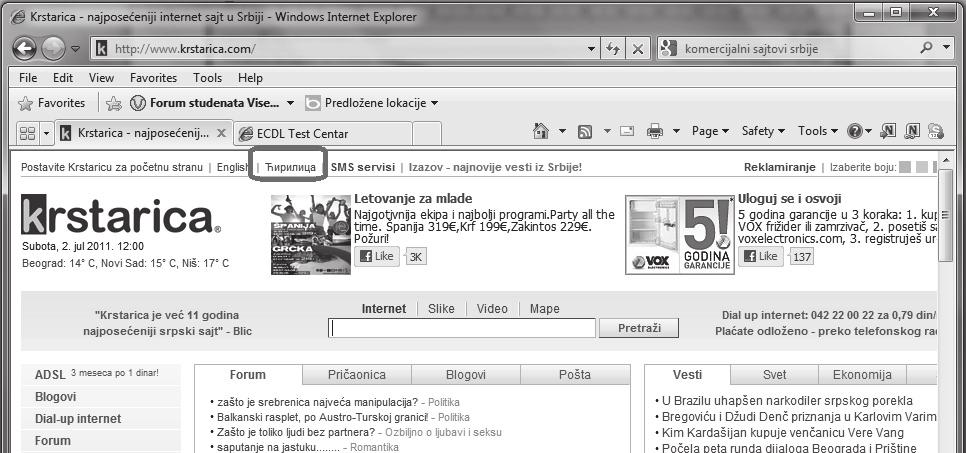This screenshot has height=453, width=966.
Task: Click the Help question mark icon
Action: (854, 131)
